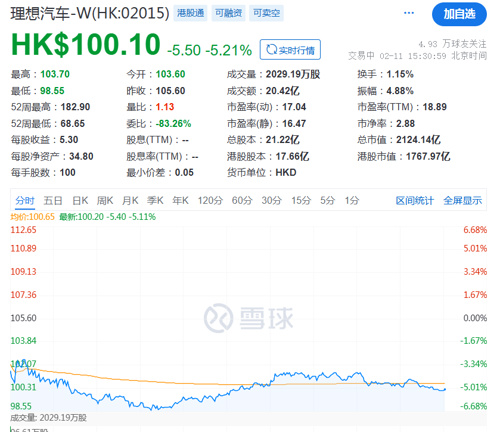Click the 区间统计 link

(415, 201)
